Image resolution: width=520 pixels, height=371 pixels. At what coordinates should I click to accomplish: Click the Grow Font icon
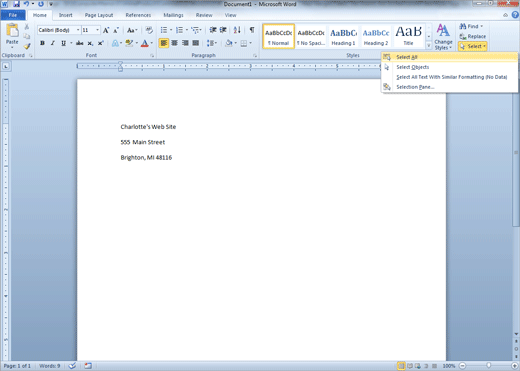[106, 30]
